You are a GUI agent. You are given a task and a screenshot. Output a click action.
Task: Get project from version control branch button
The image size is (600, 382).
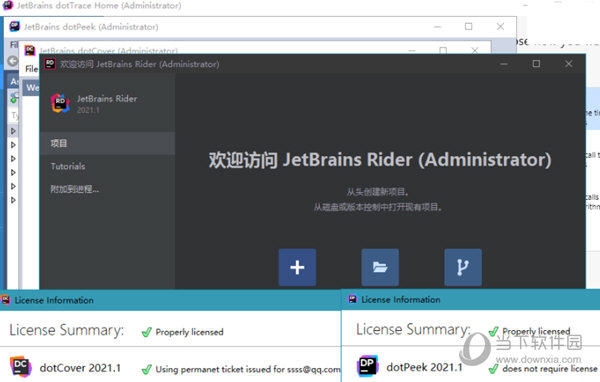point(463,267)
